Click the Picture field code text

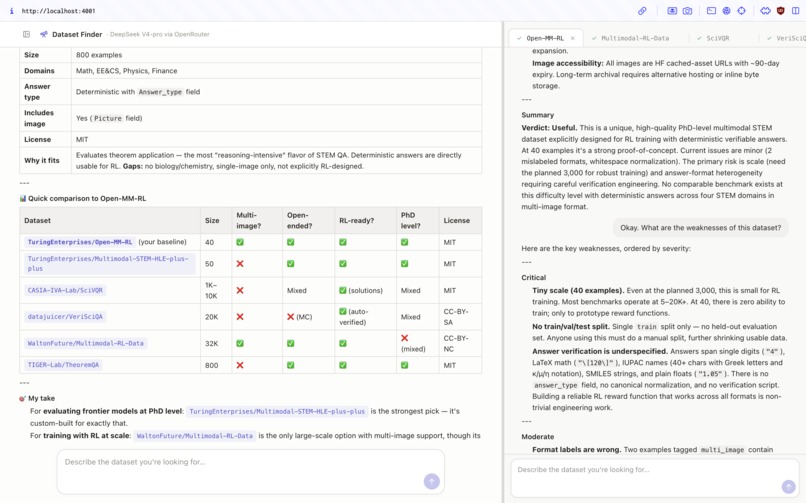pos(108,118)
